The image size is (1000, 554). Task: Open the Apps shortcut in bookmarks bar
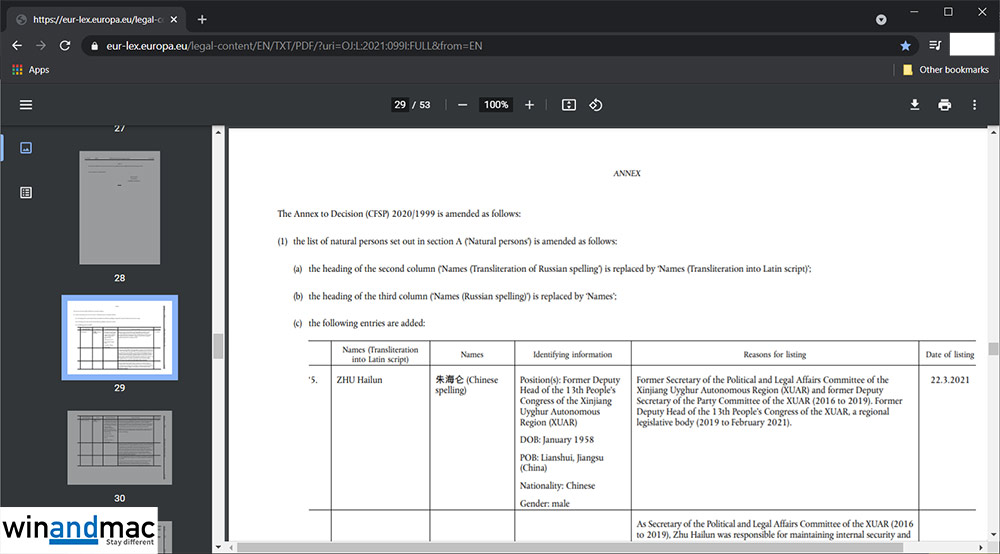click(x=30, y=70)
